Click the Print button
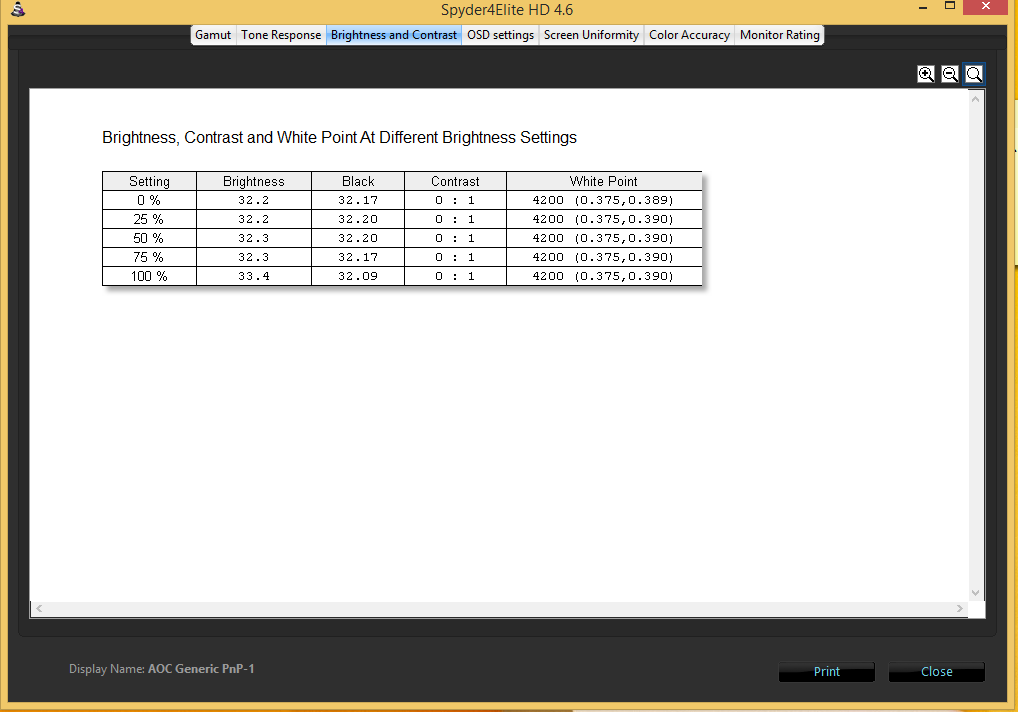 click(x=826, y=672)
